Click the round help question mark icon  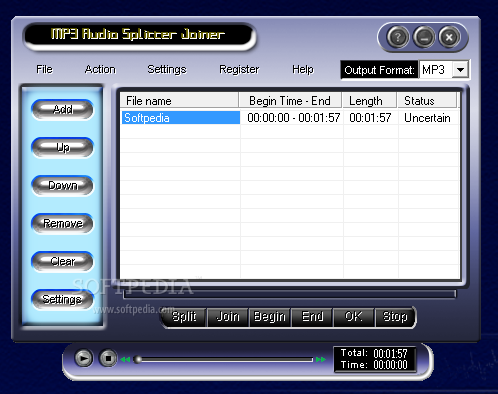(398, 37)
